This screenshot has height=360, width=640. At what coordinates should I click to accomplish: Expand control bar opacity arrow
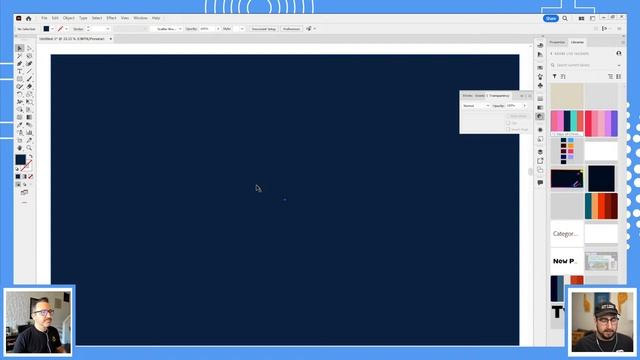tap(218, 29)
